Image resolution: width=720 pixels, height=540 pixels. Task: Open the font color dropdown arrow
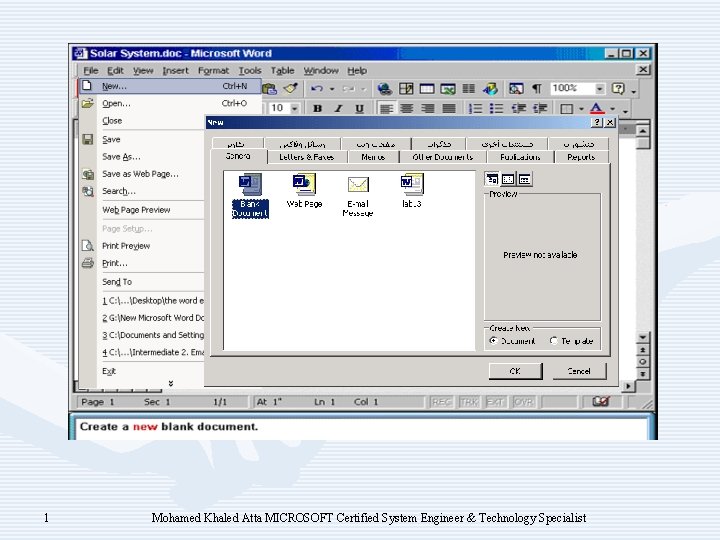click(x=613, y=109)
